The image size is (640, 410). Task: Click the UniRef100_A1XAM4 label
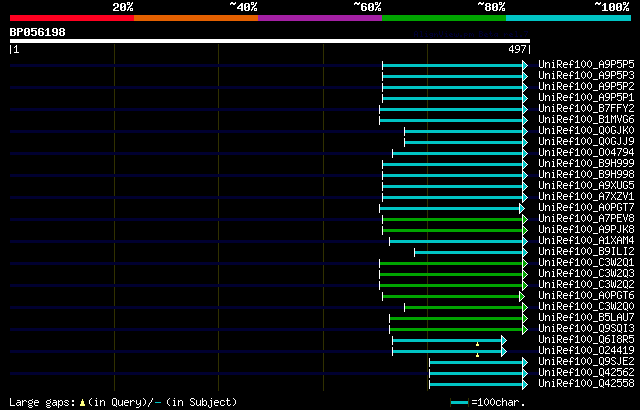586,241
